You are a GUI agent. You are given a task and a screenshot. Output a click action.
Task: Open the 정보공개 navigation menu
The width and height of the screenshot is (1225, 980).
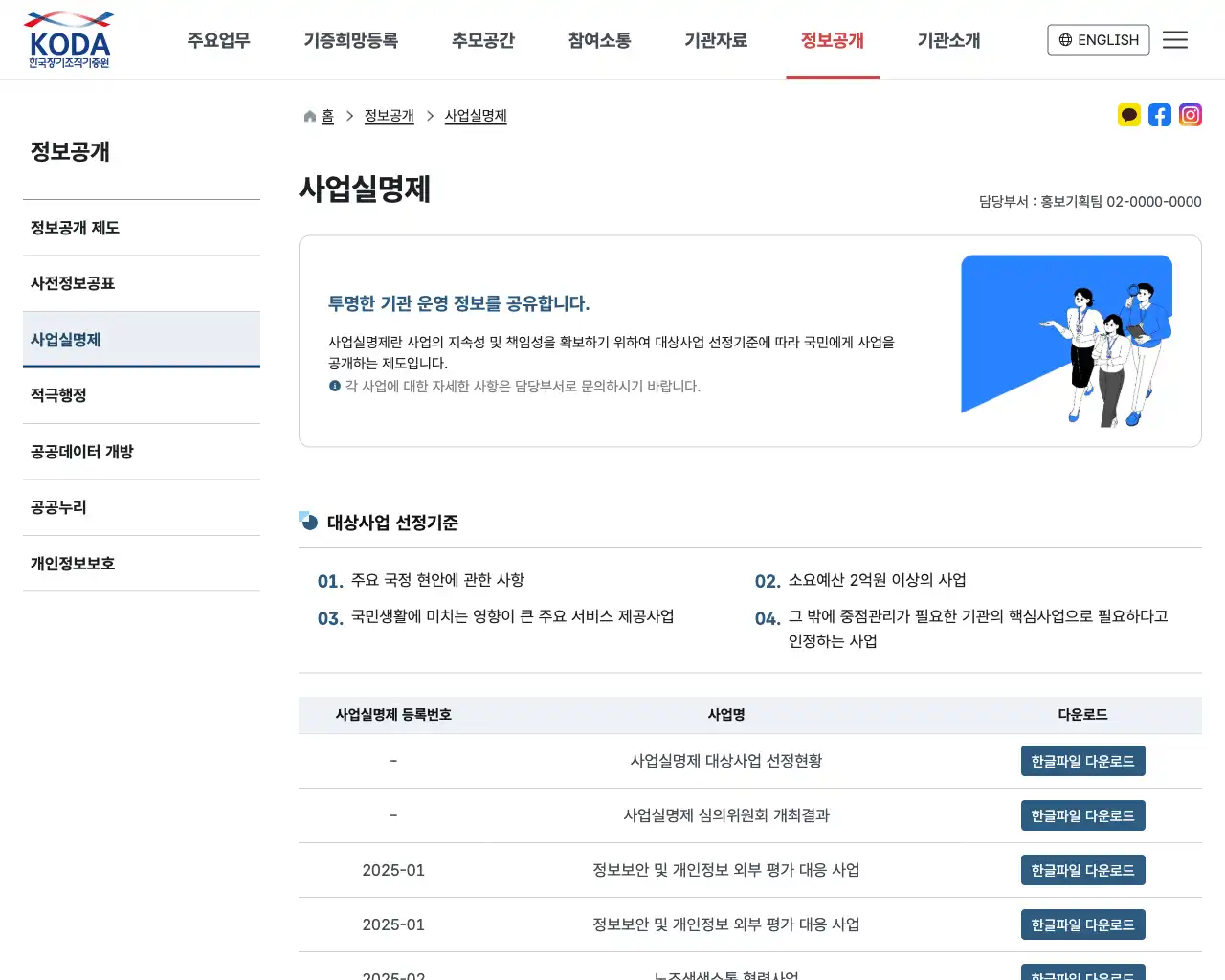click(832, 40)
